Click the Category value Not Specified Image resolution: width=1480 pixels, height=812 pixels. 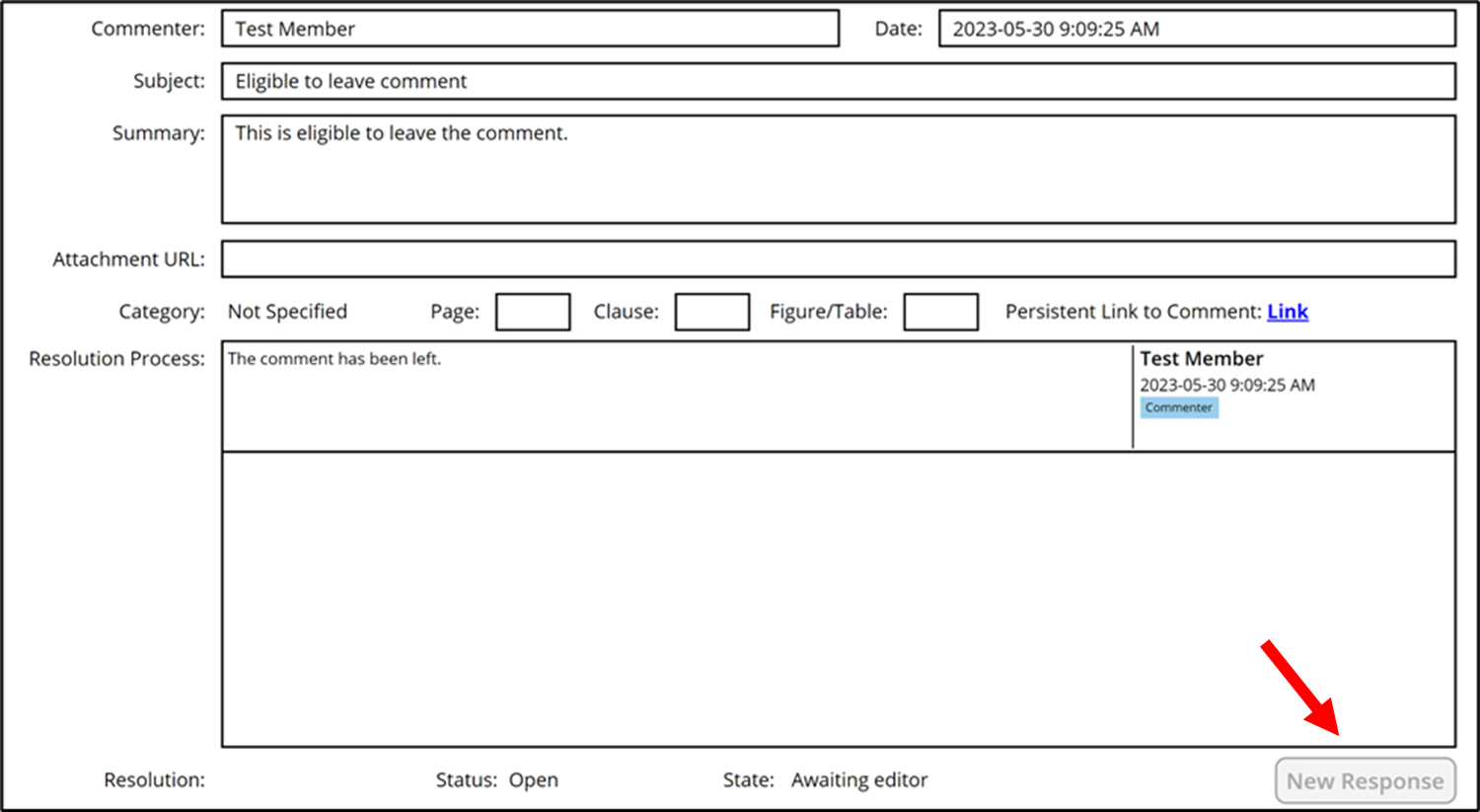287,312
